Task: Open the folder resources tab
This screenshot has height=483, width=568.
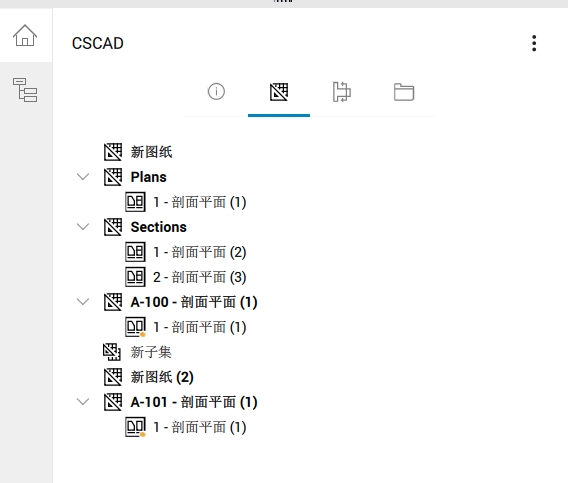Action: click(x=404, y=92)
